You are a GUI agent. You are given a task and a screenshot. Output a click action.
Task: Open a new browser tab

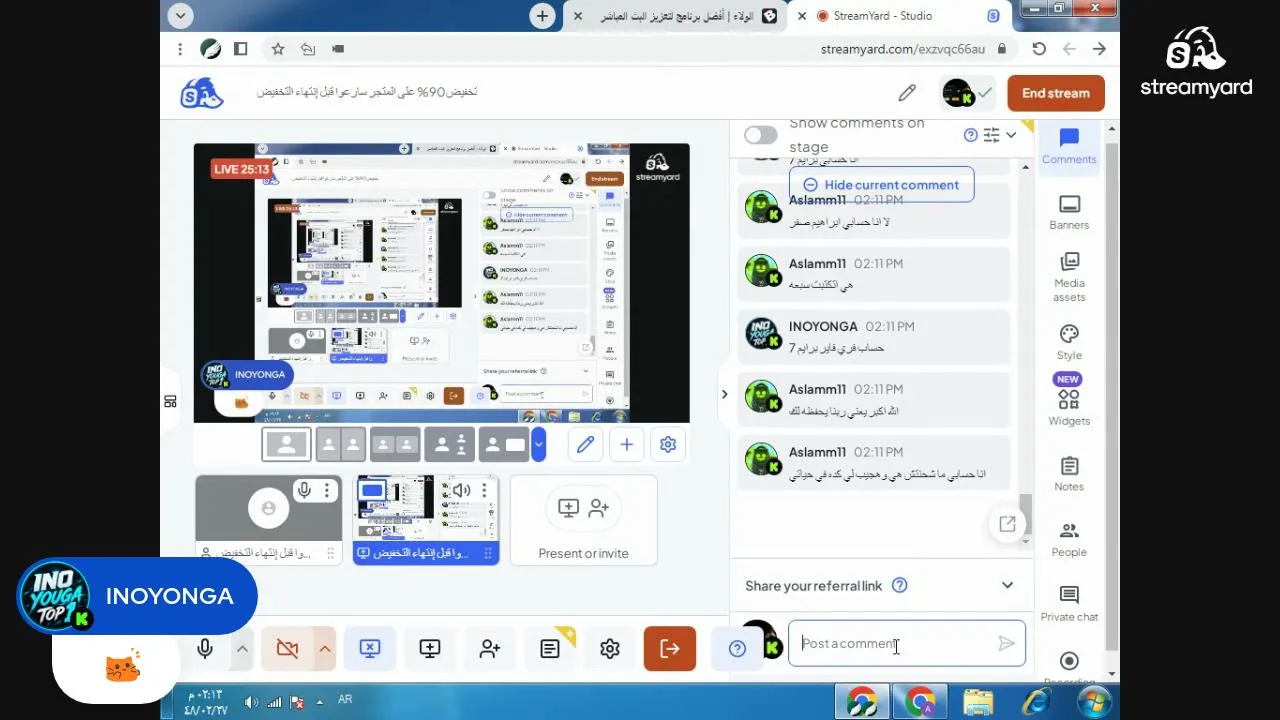(x=542, y=16)
